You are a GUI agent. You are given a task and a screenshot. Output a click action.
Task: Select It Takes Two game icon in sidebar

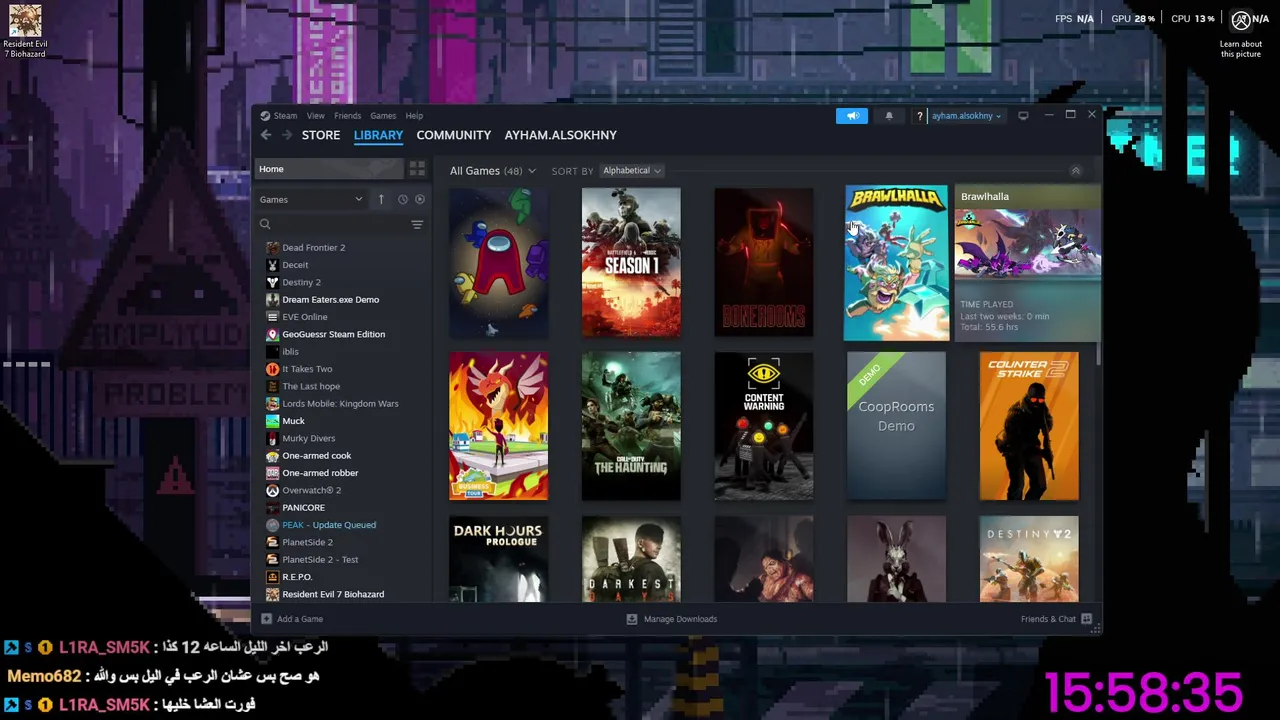click(x=272, y=369)
